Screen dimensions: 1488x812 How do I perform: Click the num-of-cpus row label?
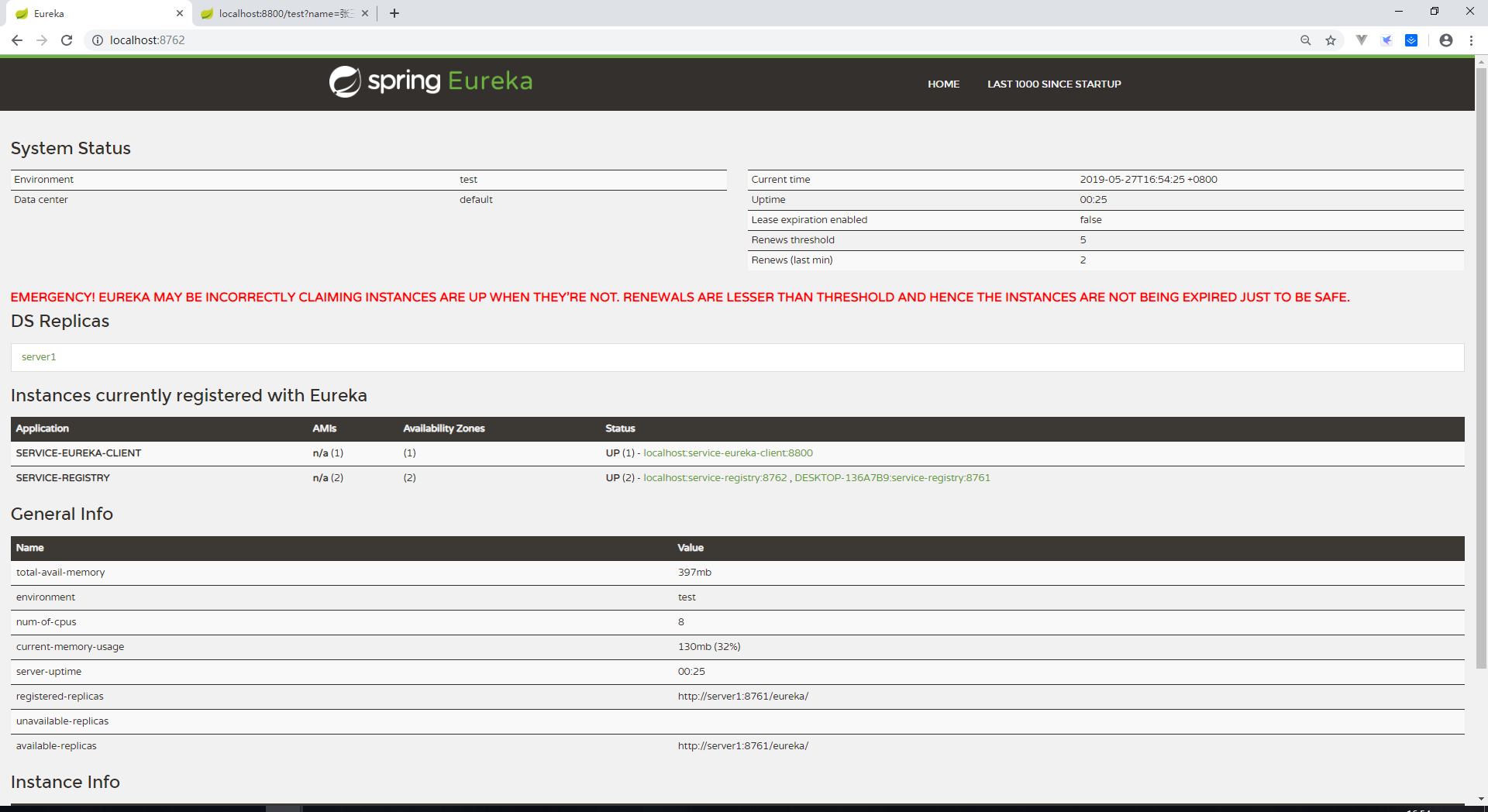[46, 622]
